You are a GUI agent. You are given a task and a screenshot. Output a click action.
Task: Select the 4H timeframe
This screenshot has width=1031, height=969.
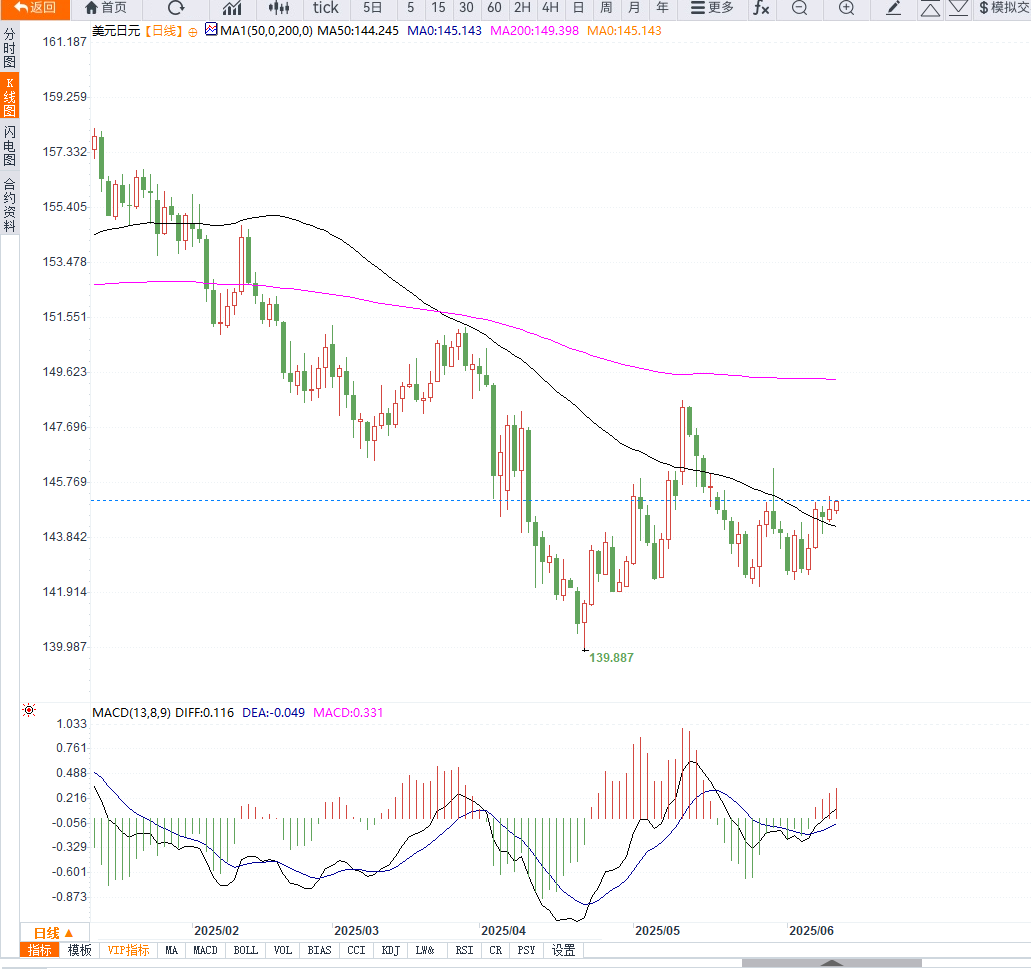point(550,8)
